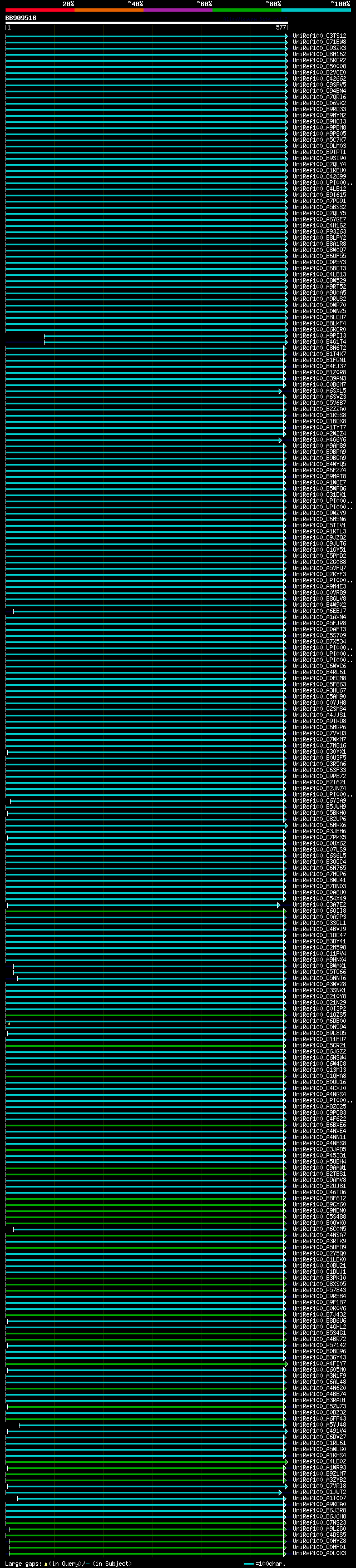The height and width of the screenshot is (1568, 356).
Task: Open the UniRef100_Q1QZS5 entry
Action: (x=319, y=1015)
